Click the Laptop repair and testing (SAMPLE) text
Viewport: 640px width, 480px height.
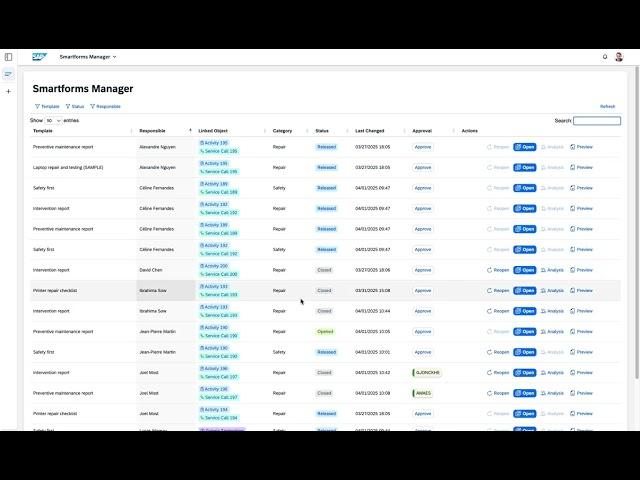tap(68, 167)
